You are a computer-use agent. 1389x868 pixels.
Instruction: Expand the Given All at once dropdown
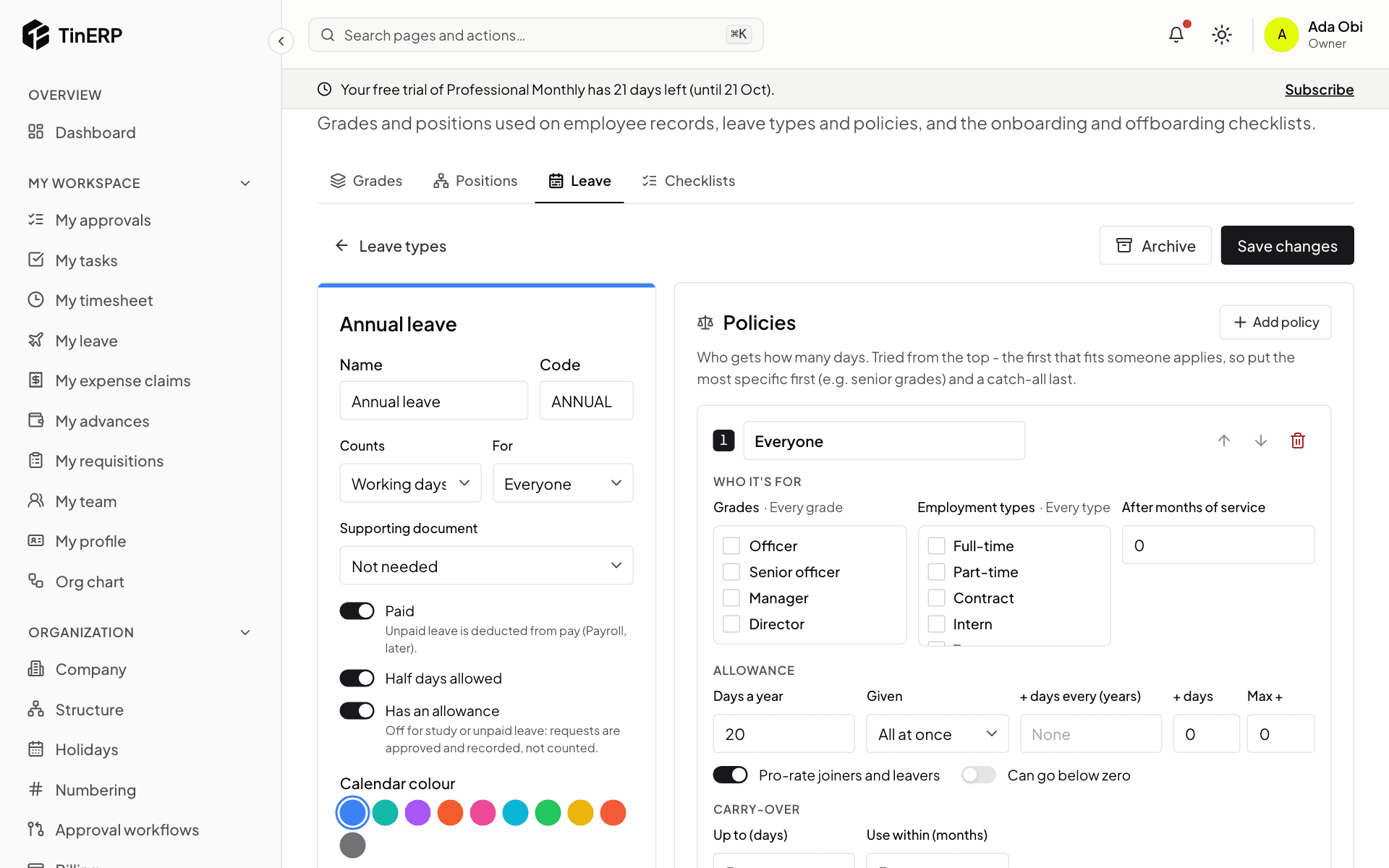[x=938, y=734]
